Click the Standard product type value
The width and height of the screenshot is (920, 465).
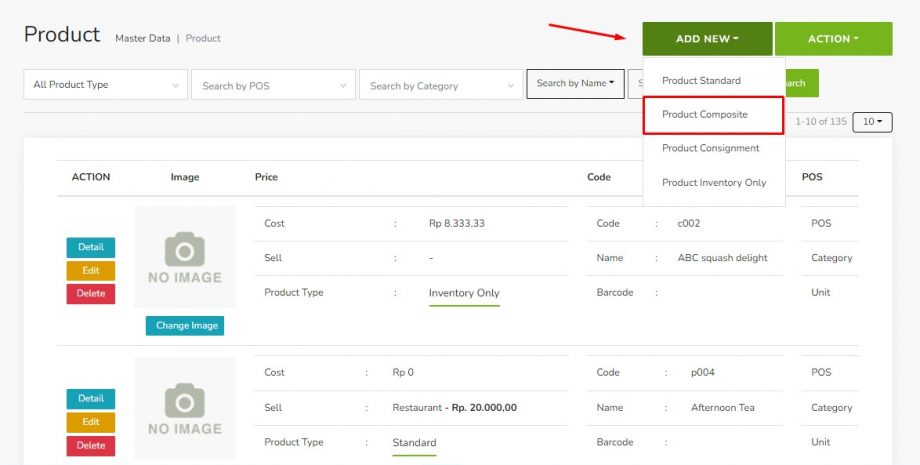coord(414,443)
